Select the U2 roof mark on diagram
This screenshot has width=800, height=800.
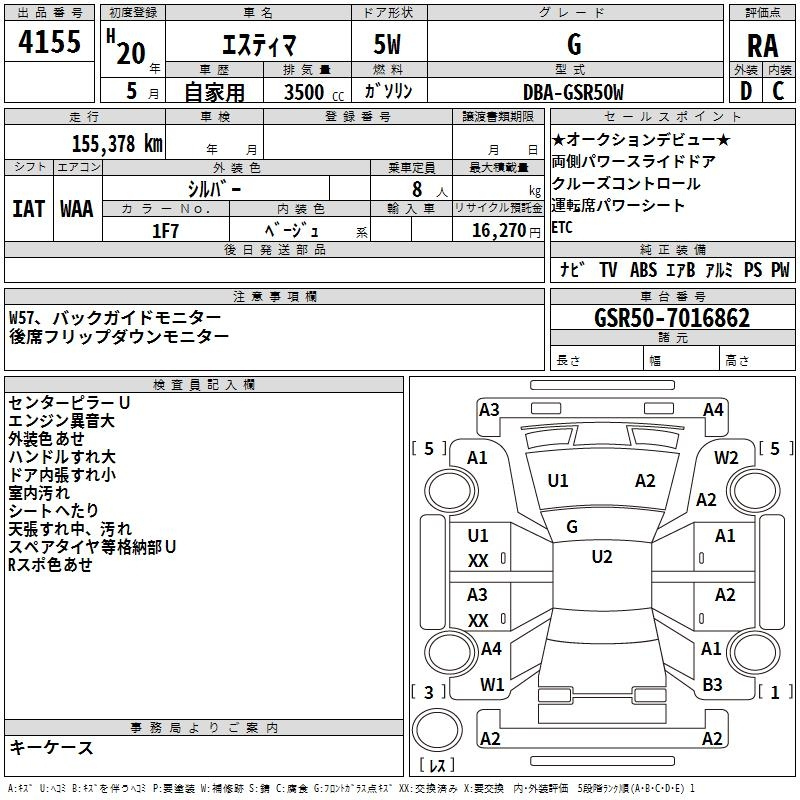coord(602,557)
